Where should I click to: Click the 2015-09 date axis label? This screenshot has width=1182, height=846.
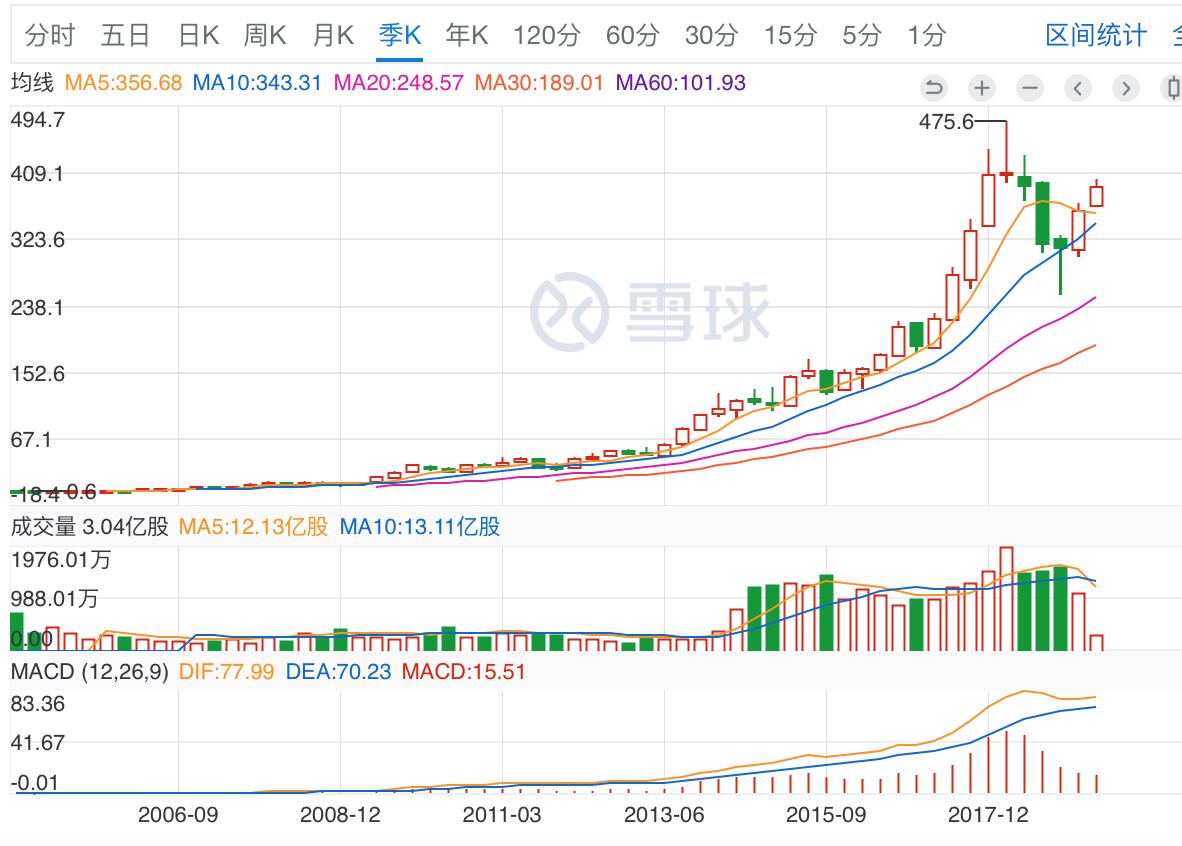826,814
